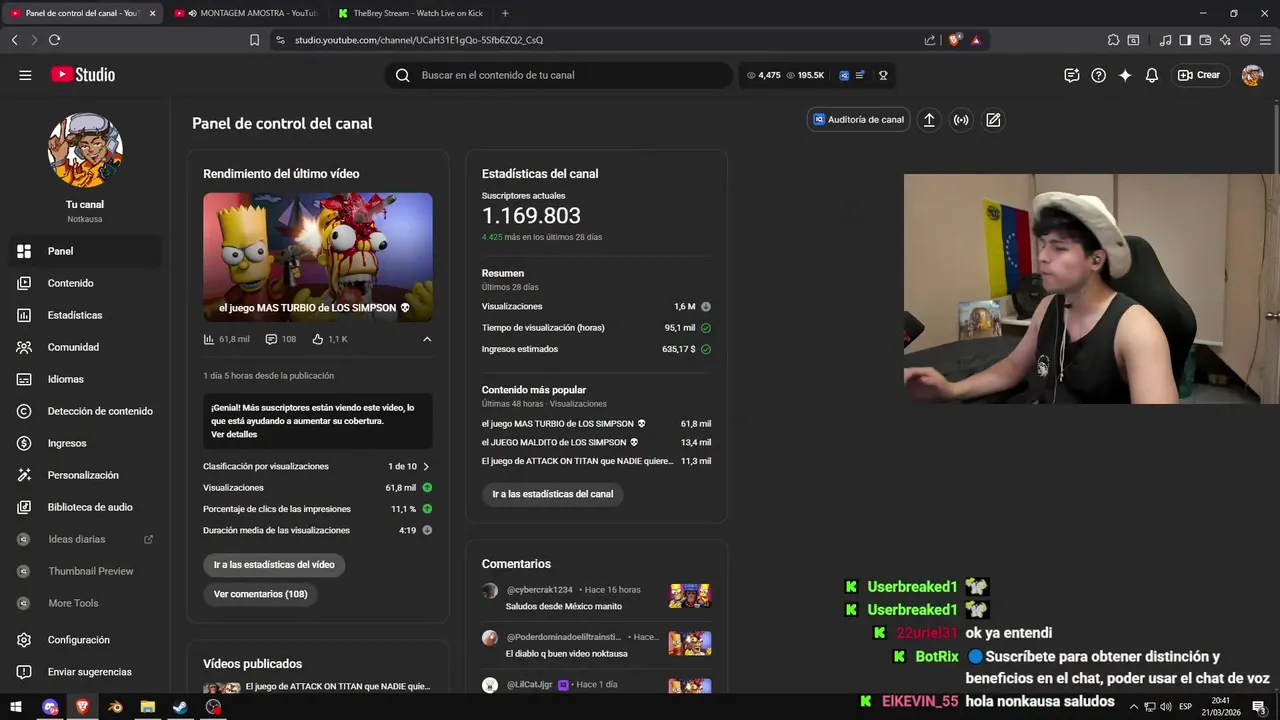The width and height of the screenshot is (1280, 720).
Task: Open comment thumbnail from @cybercrak1234
Action: (690, 596)
